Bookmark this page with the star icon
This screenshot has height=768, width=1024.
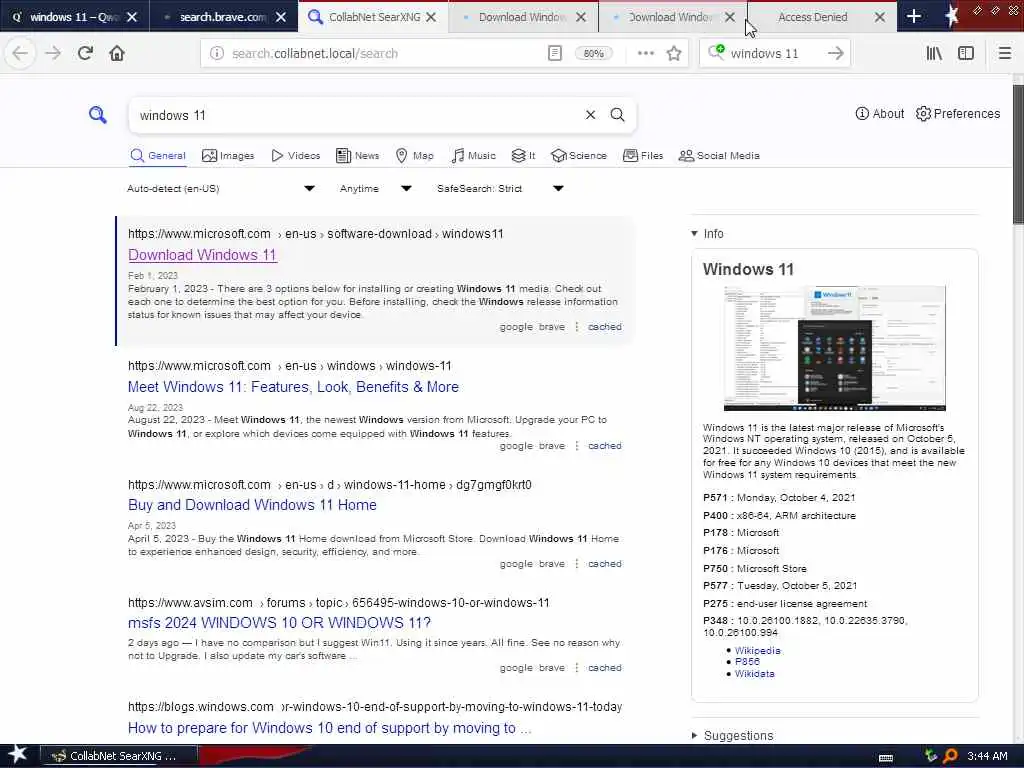(674, 54)
